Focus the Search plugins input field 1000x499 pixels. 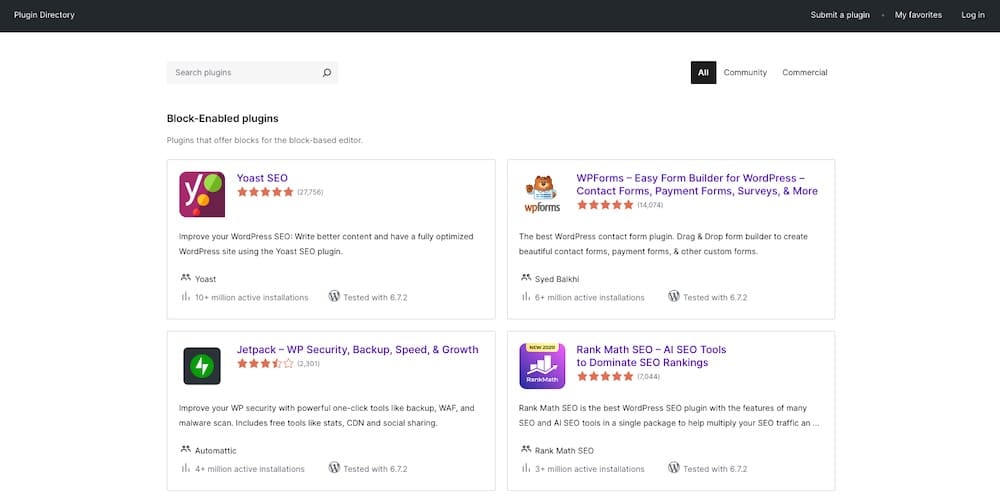point(245,73)
